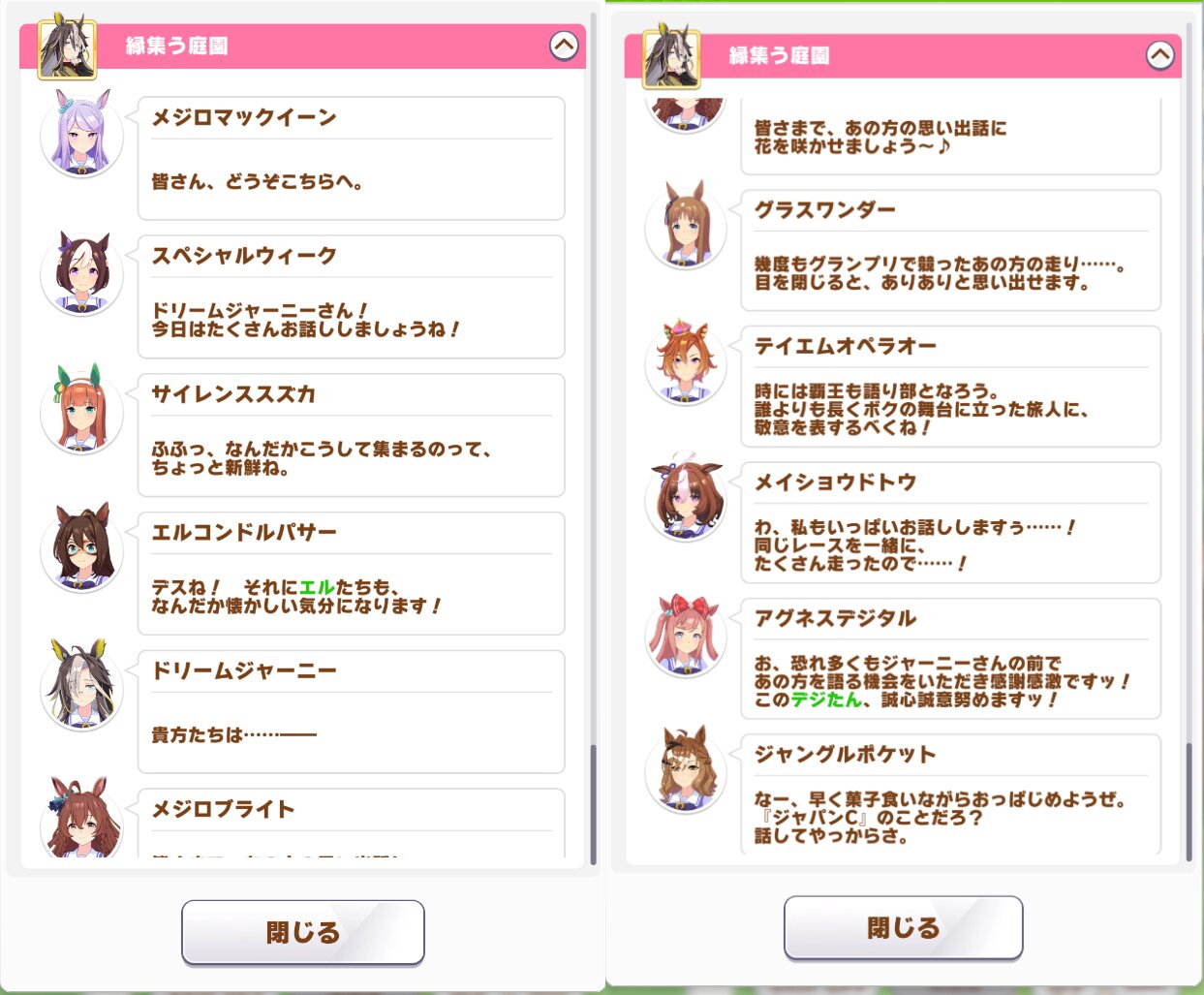Click Meisho Doto's avatar icon
This screenshot has height=995, width=1204.
[x=686, y=500]
